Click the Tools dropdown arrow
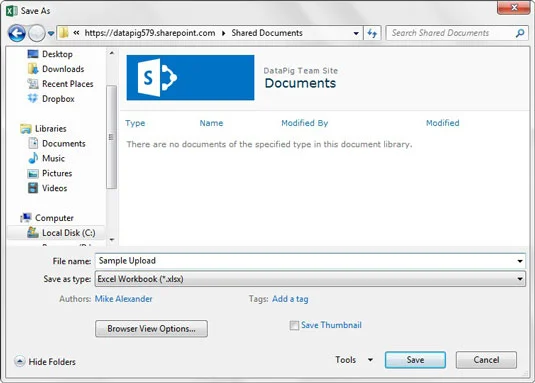 (x=370, y=360)
